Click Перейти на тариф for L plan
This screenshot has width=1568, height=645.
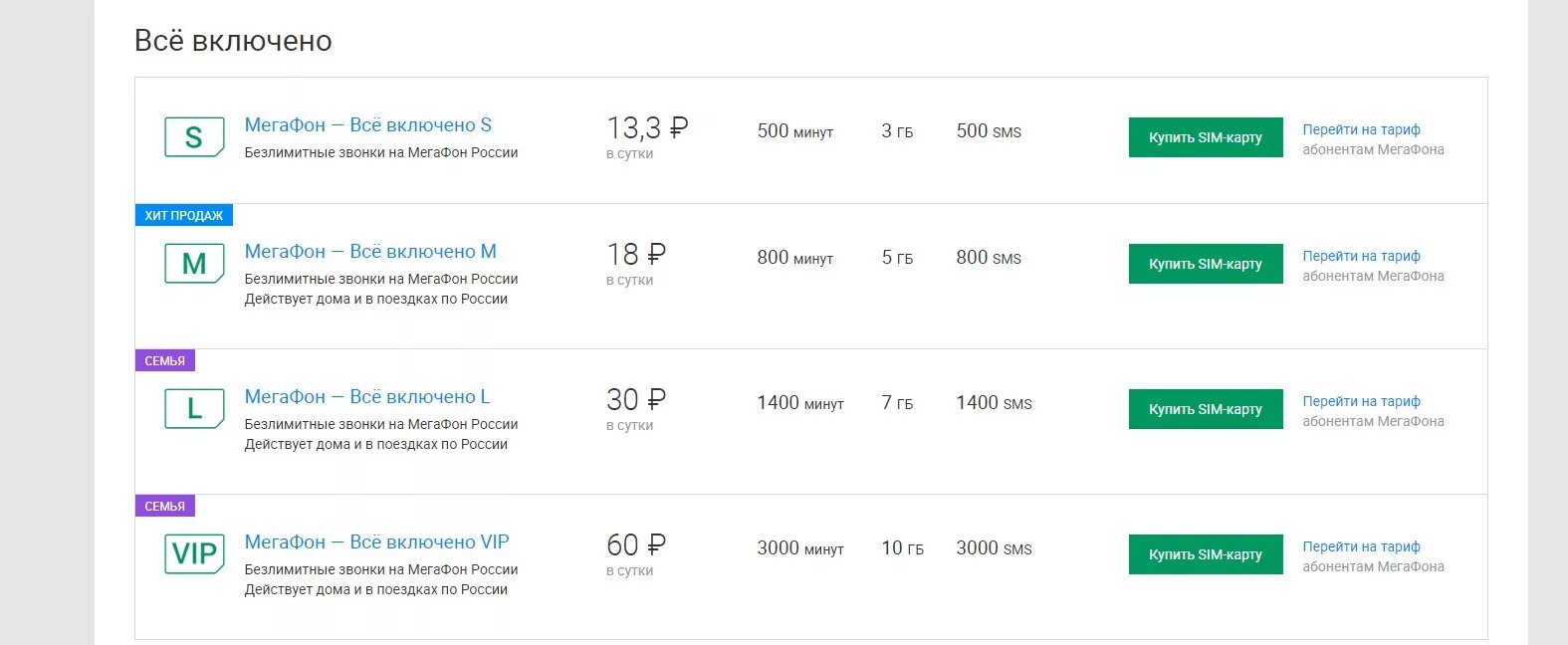1361,401
